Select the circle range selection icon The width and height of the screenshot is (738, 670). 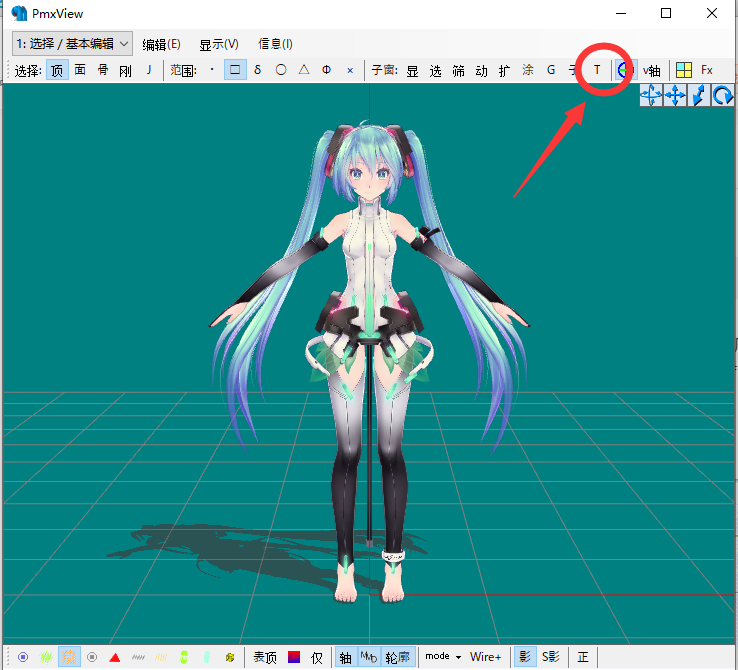click(281, 70)
